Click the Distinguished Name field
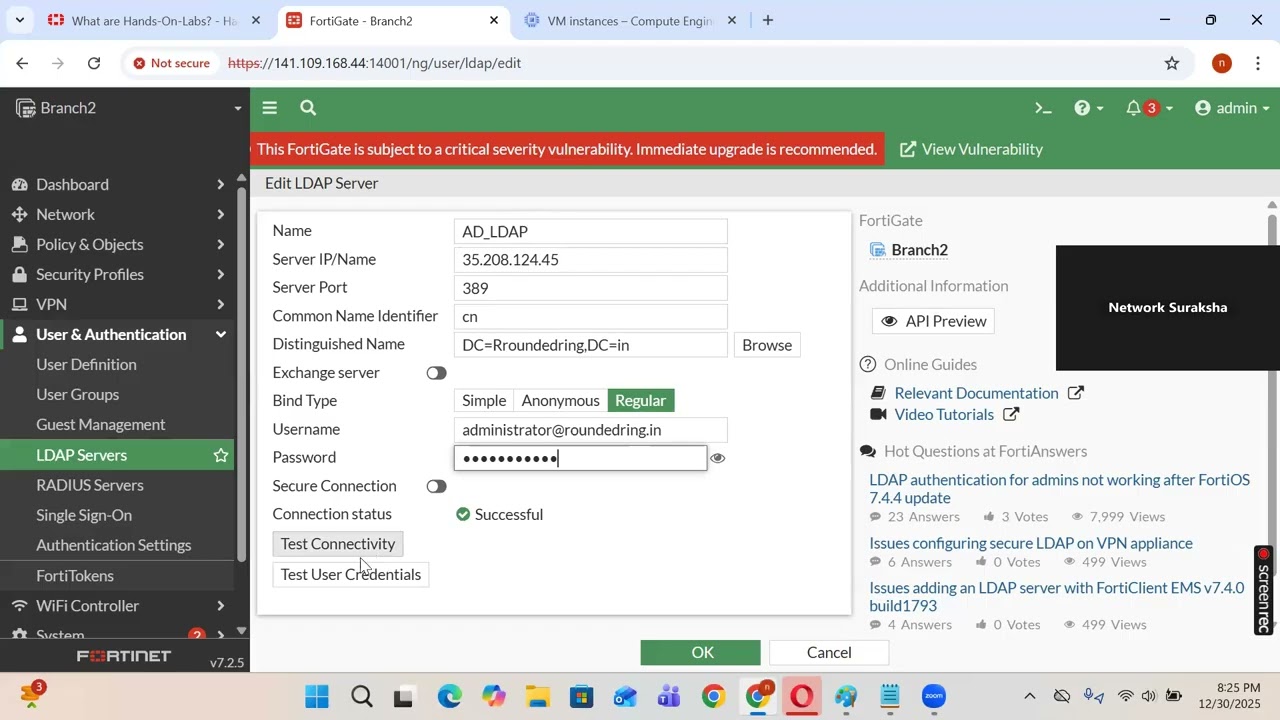 (590, 345)
